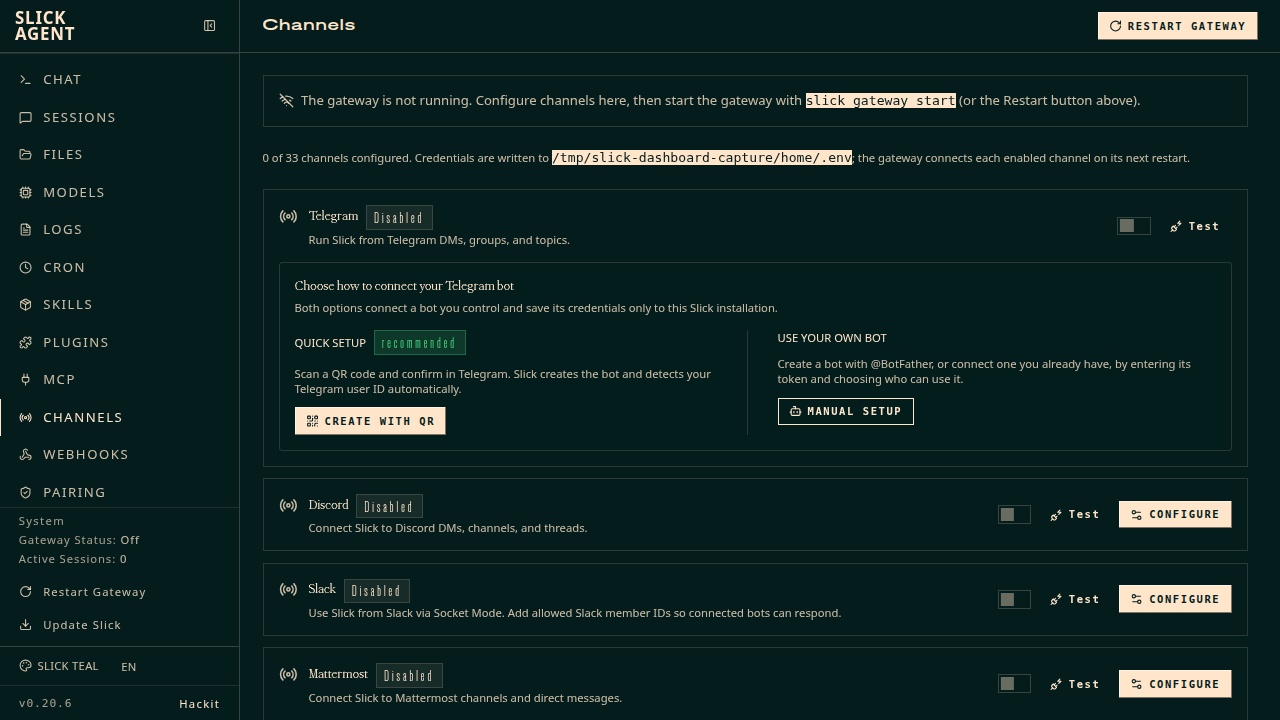Enable the Discord channel toggle
1280x720 pixels.
pyautogui.click(x=1014, y=514)
